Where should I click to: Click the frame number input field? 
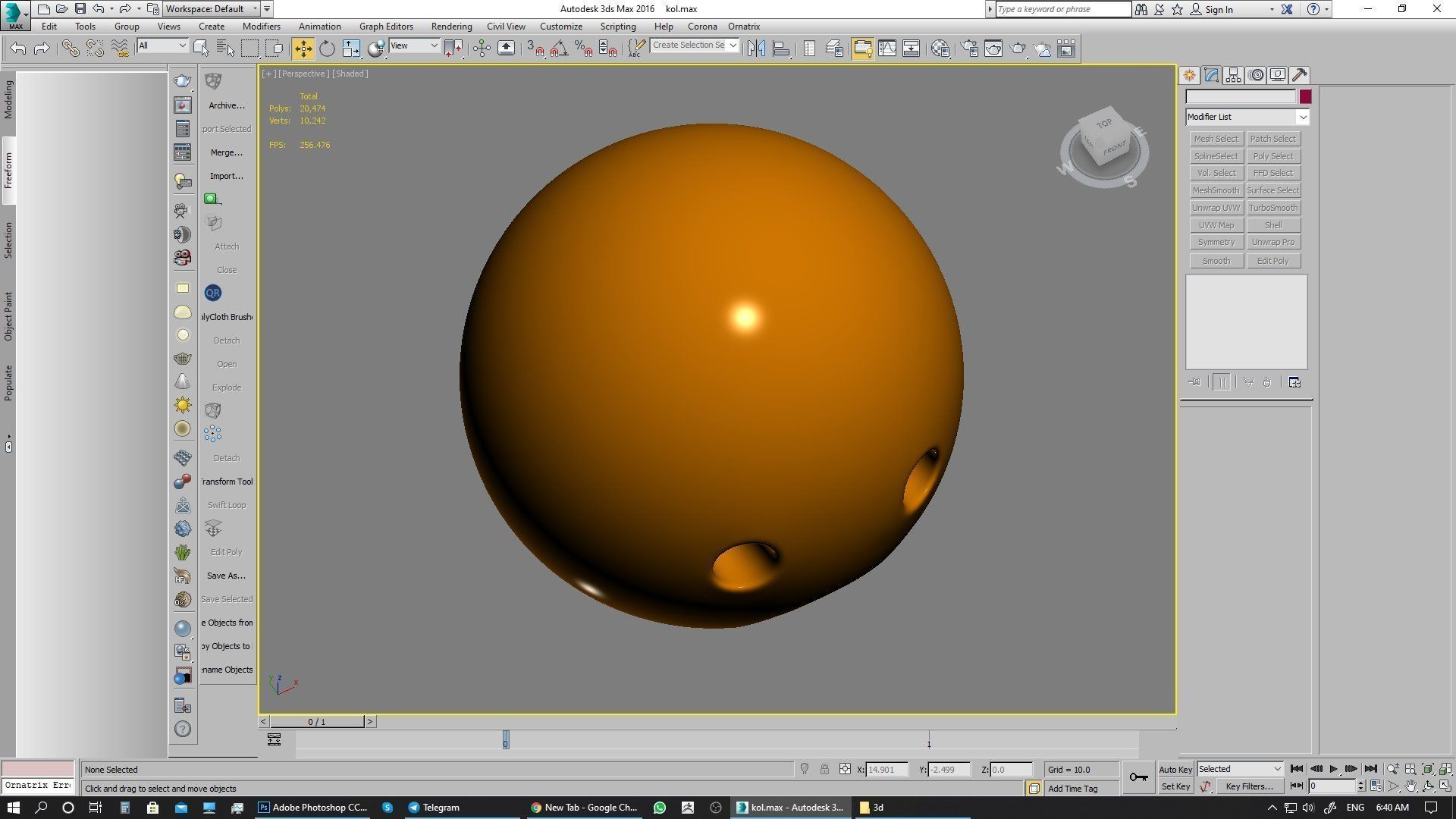click(x=1332, y=786)
